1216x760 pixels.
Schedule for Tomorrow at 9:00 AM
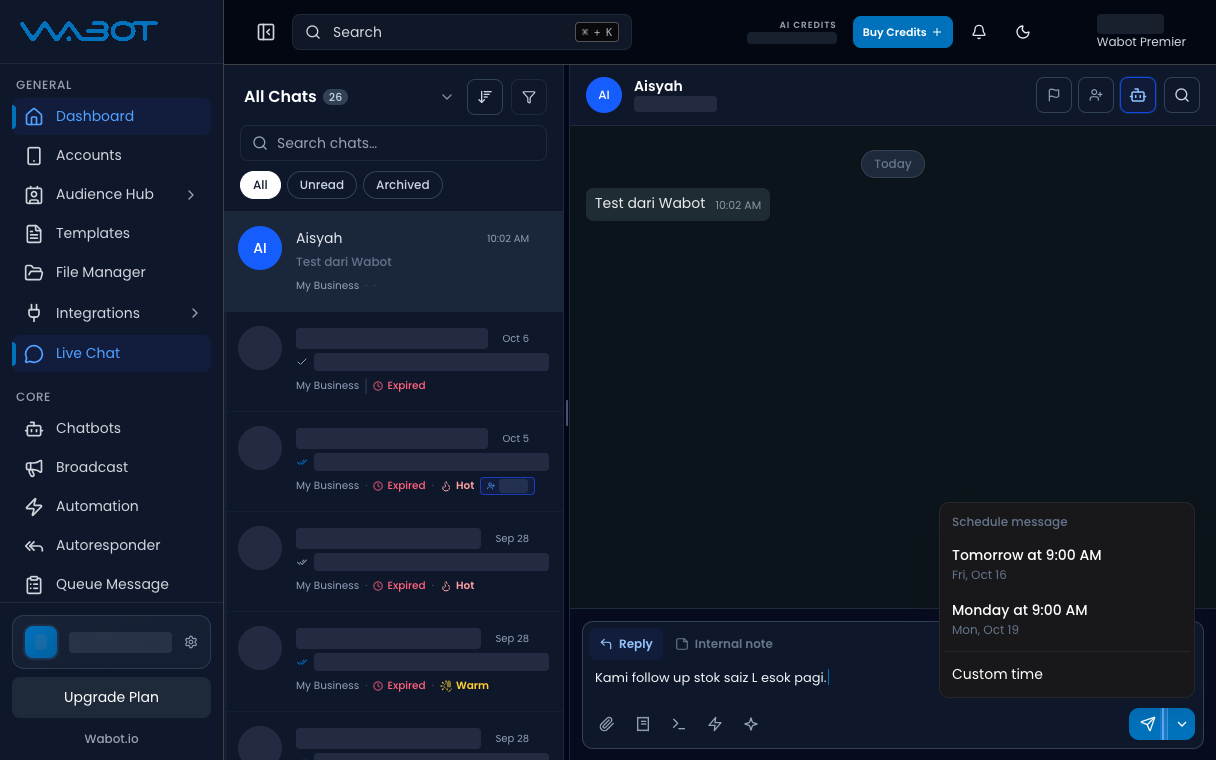point(1067,564)
